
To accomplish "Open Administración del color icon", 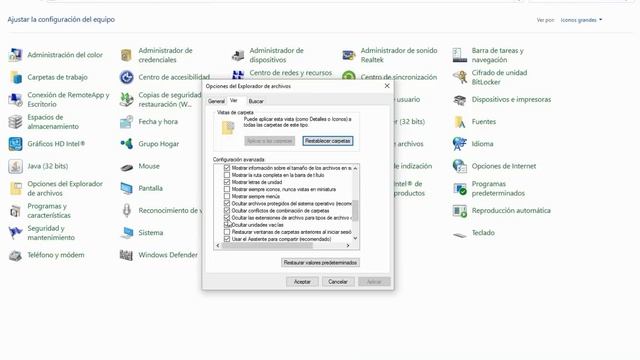I will pos(16,55).
